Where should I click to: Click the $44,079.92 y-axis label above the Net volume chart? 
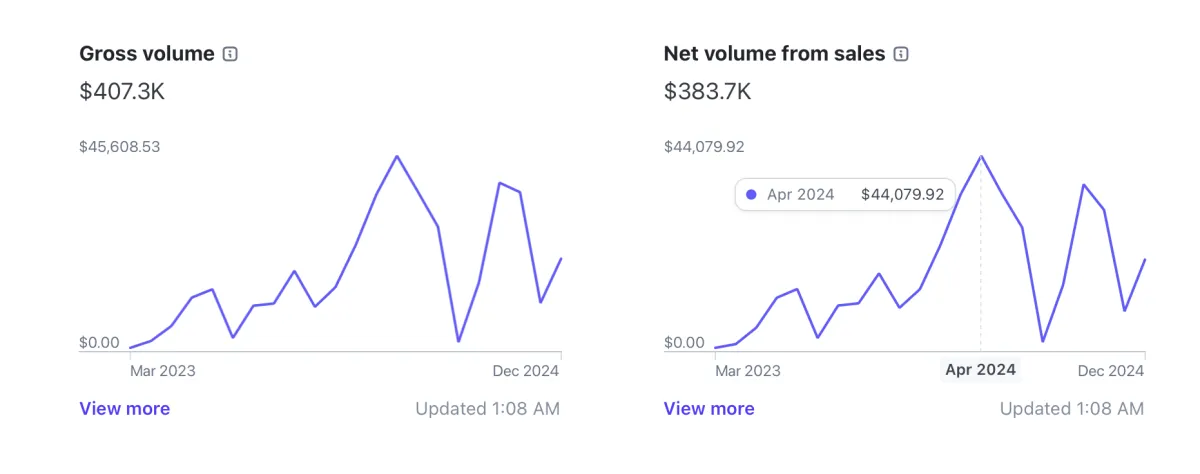[704, 147]
